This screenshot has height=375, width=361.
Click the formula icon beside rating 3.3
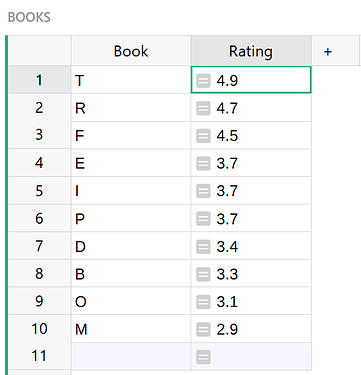(x=203, y=274)
